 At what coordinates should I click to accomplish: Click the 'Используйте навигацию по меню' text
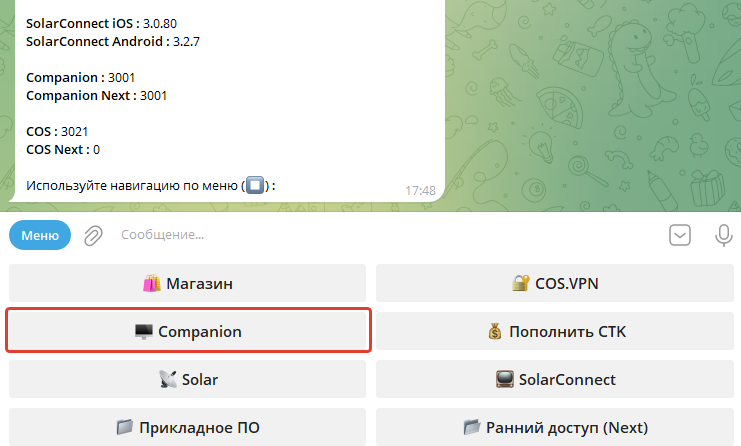(x=132, y=186)
